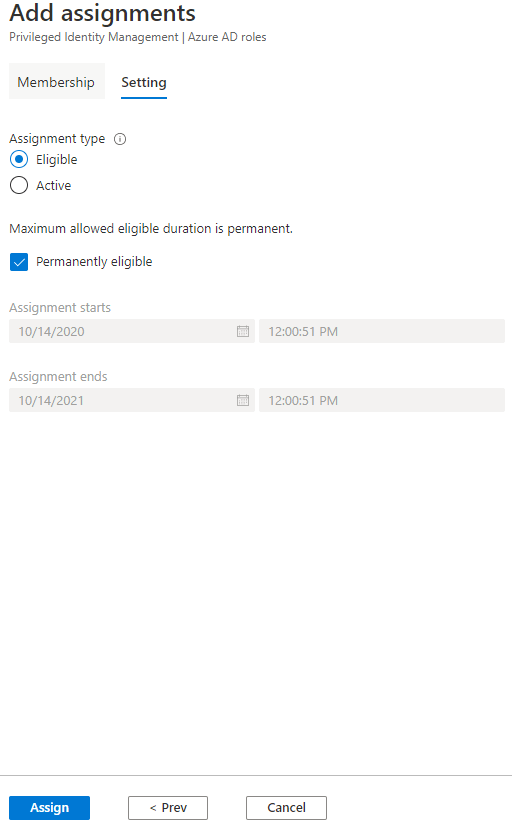The width and height of the screenshot is (512, 838).
Task: Open the Assignment ends calendar picker icon
Action: tap(243, 400)
